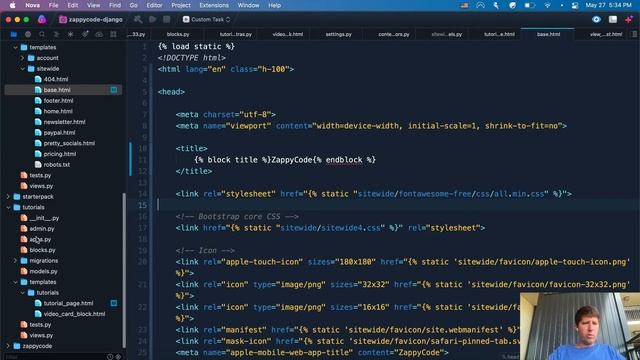
Task: Click the webcam video thumbnail
Action: coord(580,326)
